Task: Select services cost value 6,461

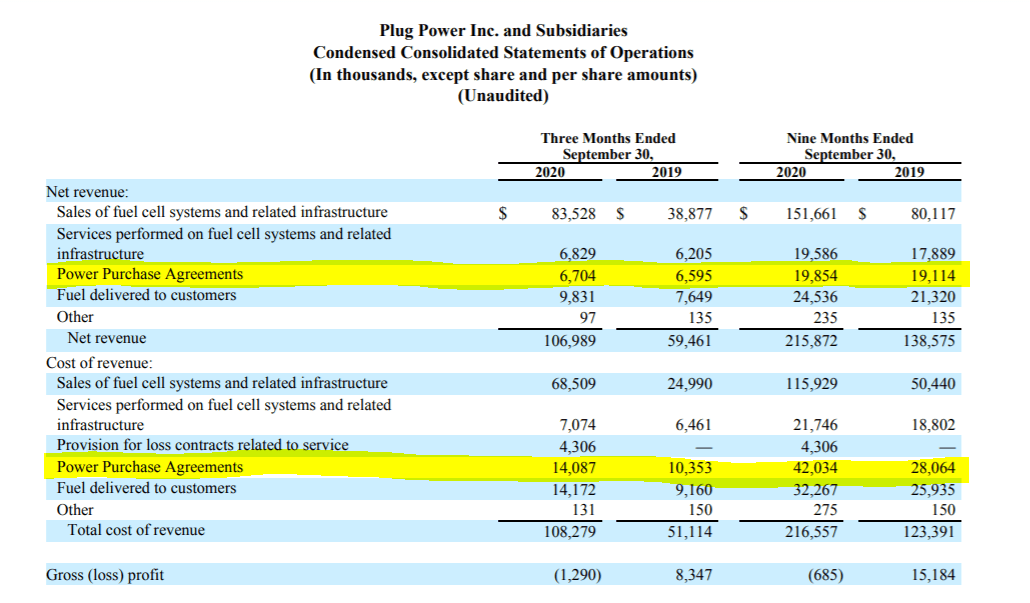Action: [x=694, y=425]
